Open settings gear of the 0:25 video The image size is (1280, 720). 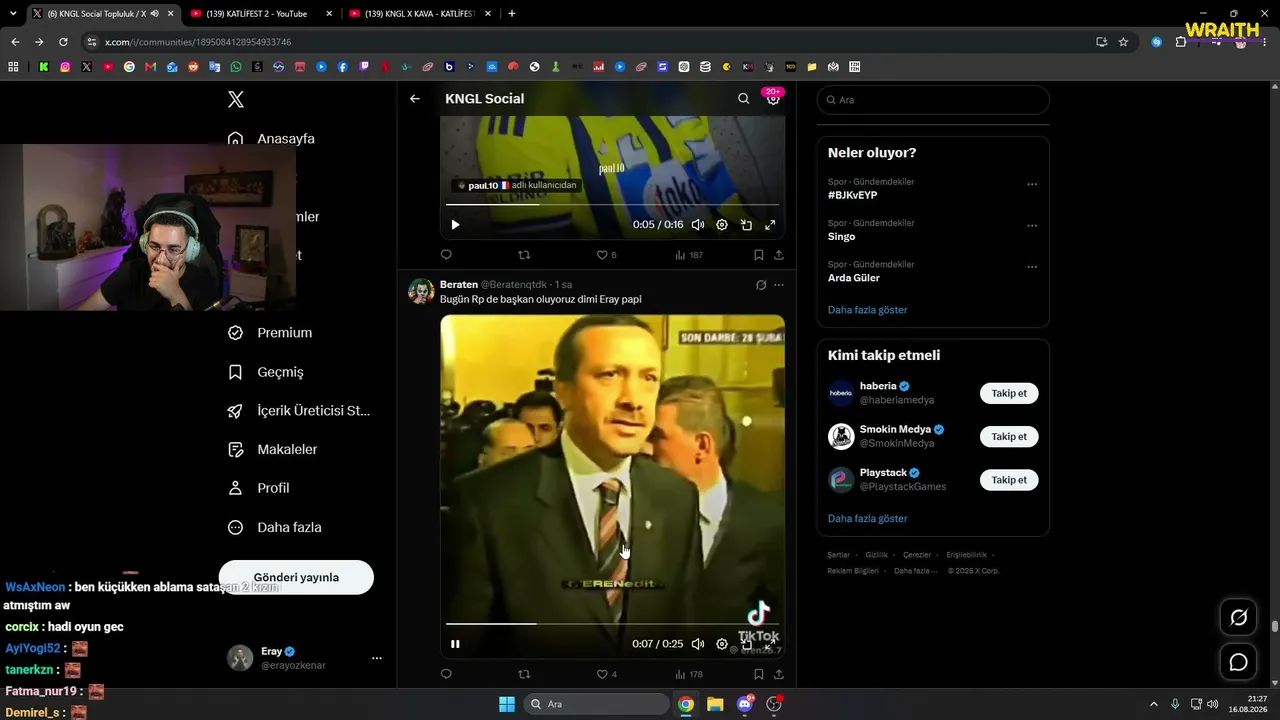tap(722, 644)
